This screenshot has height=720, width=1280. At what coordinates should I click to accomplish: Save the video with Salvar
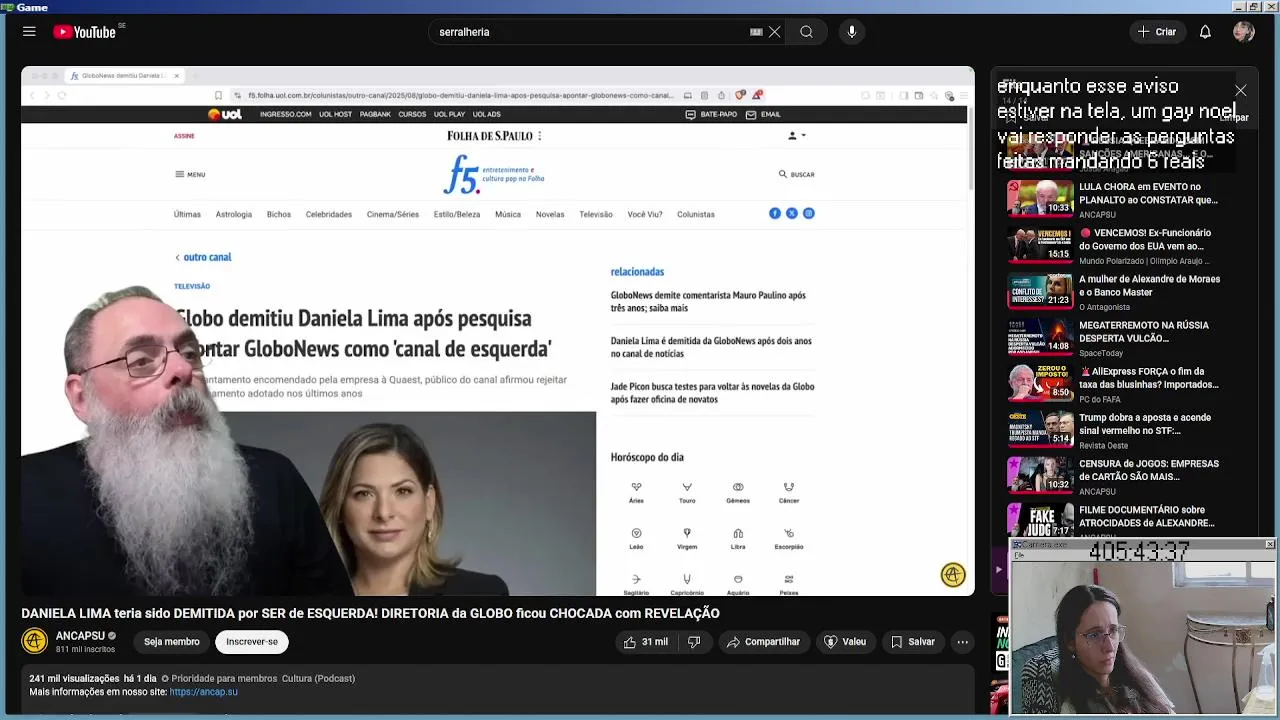tap(912, 642)
